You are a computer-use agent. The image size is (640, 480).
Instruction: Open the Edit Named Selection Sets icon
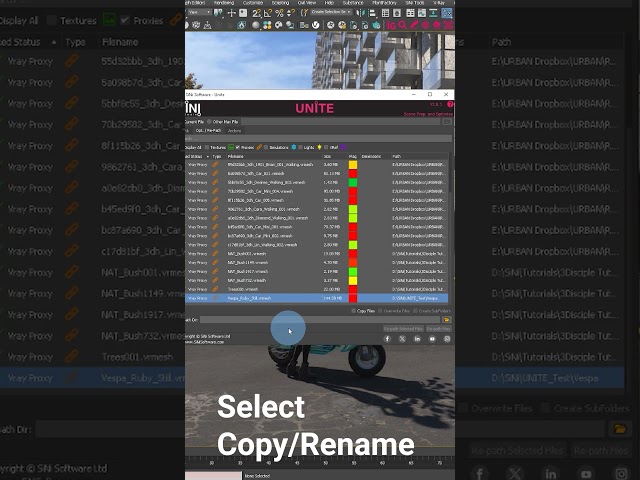pyautogui.click(x=305, y=13)
